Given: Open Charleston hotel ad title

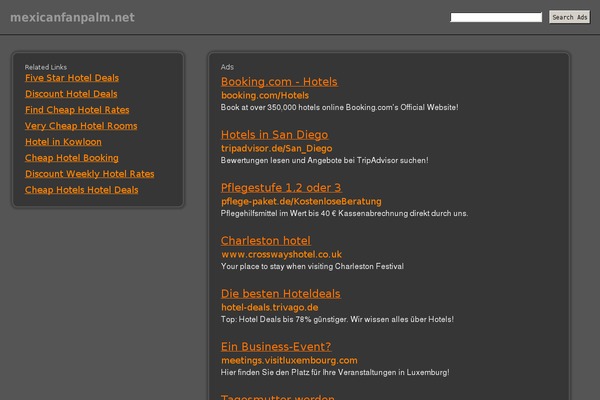Looking at the screenshot, I should click(266, 240).
